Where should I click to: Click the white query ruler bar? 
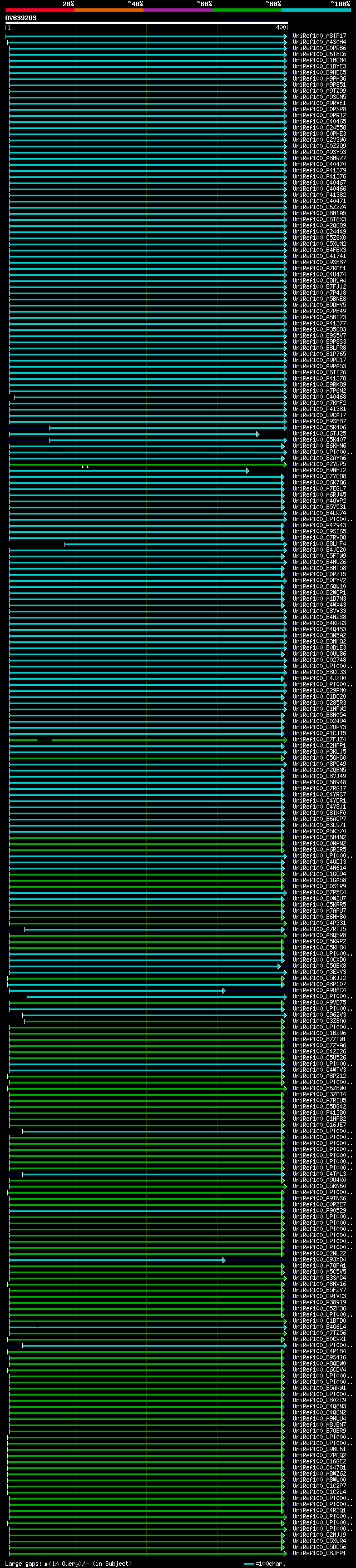tap(147, 23)
